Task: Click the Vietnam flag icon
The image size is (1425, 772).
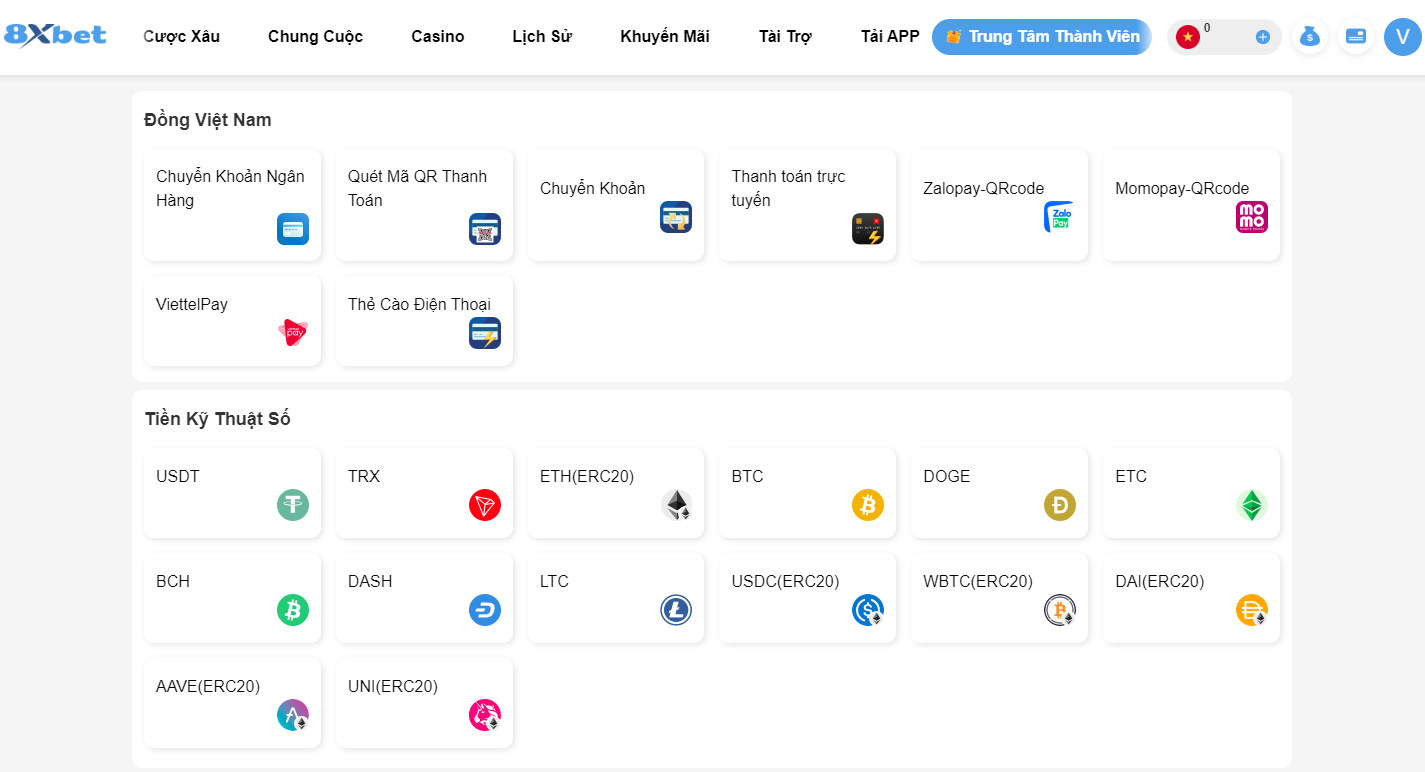Action: (1188, 37)
